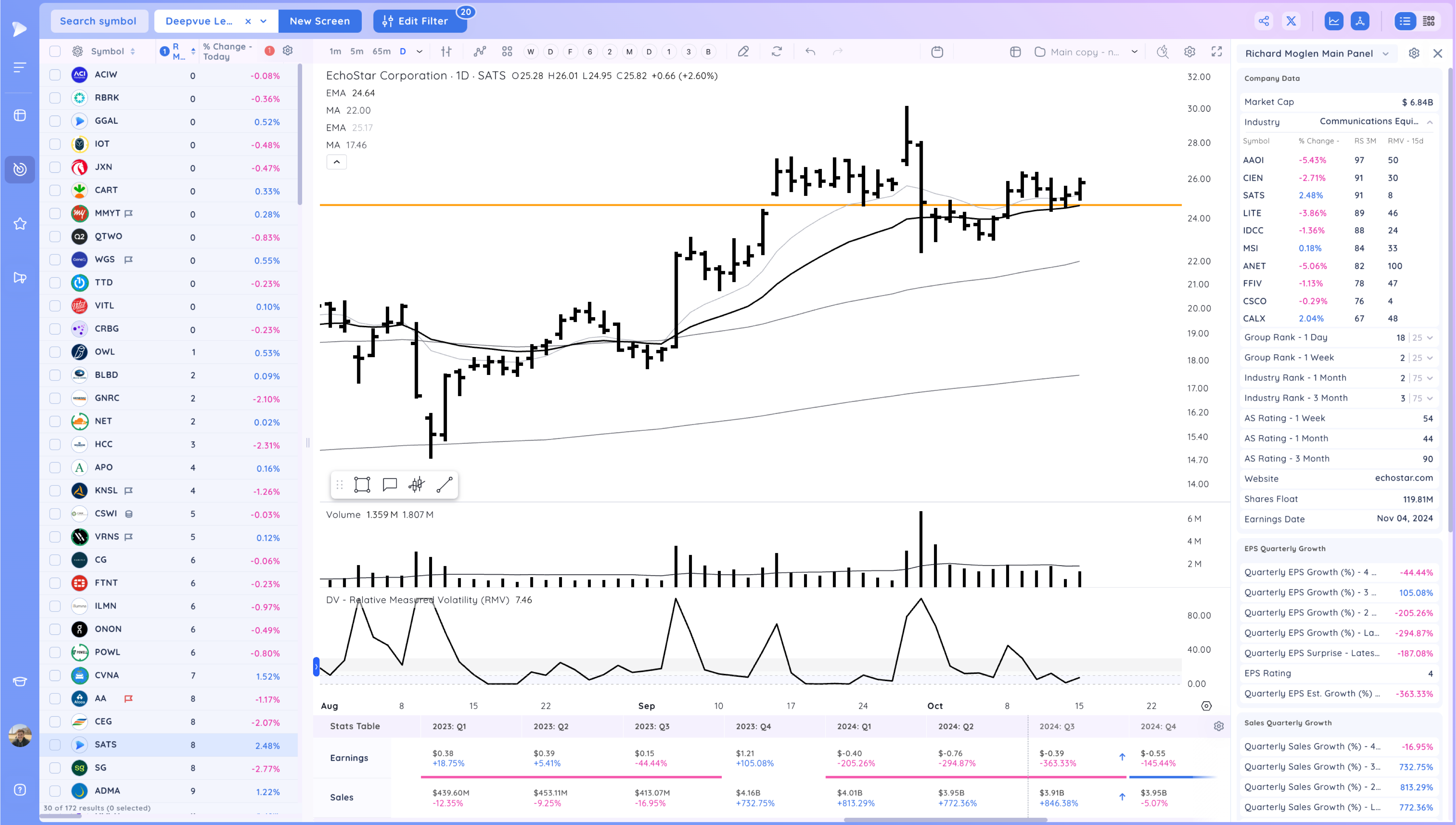The width and height of the screenshot is (1456, 825).
Task: Check the SATS row checkbox
Action: tap(55, 745)
